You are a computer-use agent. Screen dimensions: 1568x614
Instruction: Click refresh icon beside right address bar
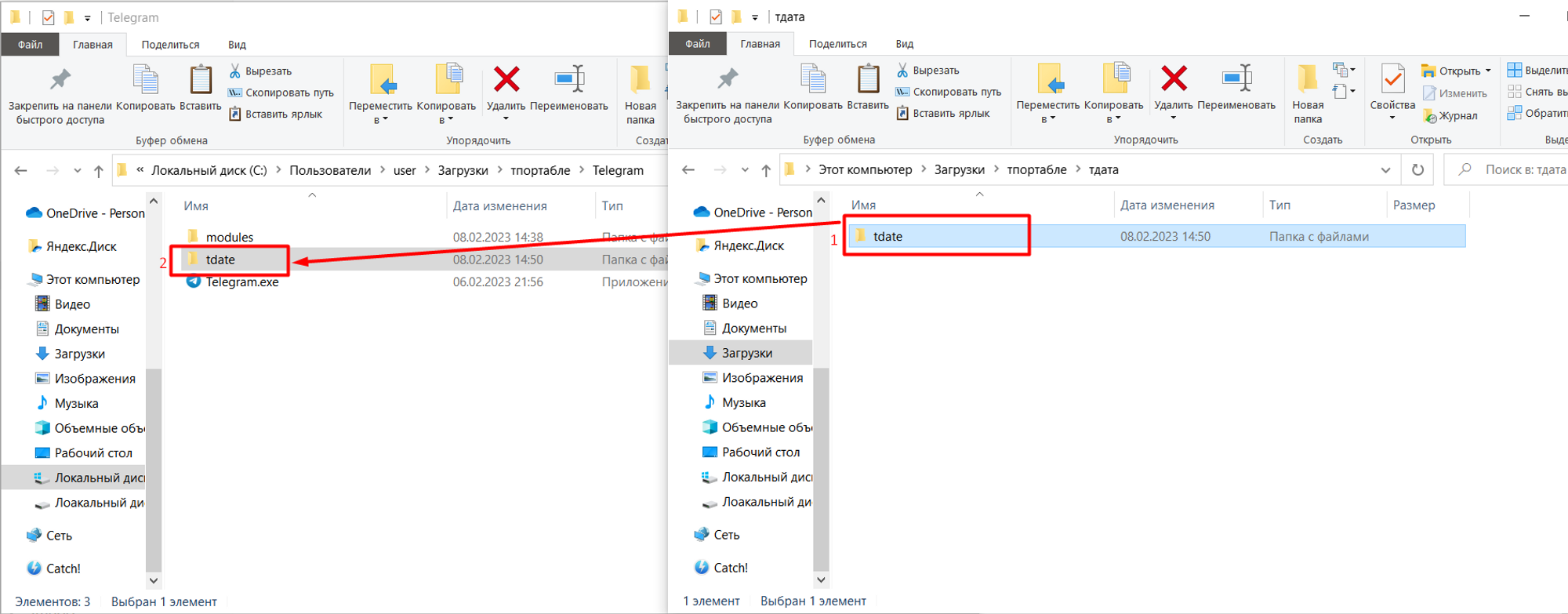pyautogui.click(x=1417, y=170)
